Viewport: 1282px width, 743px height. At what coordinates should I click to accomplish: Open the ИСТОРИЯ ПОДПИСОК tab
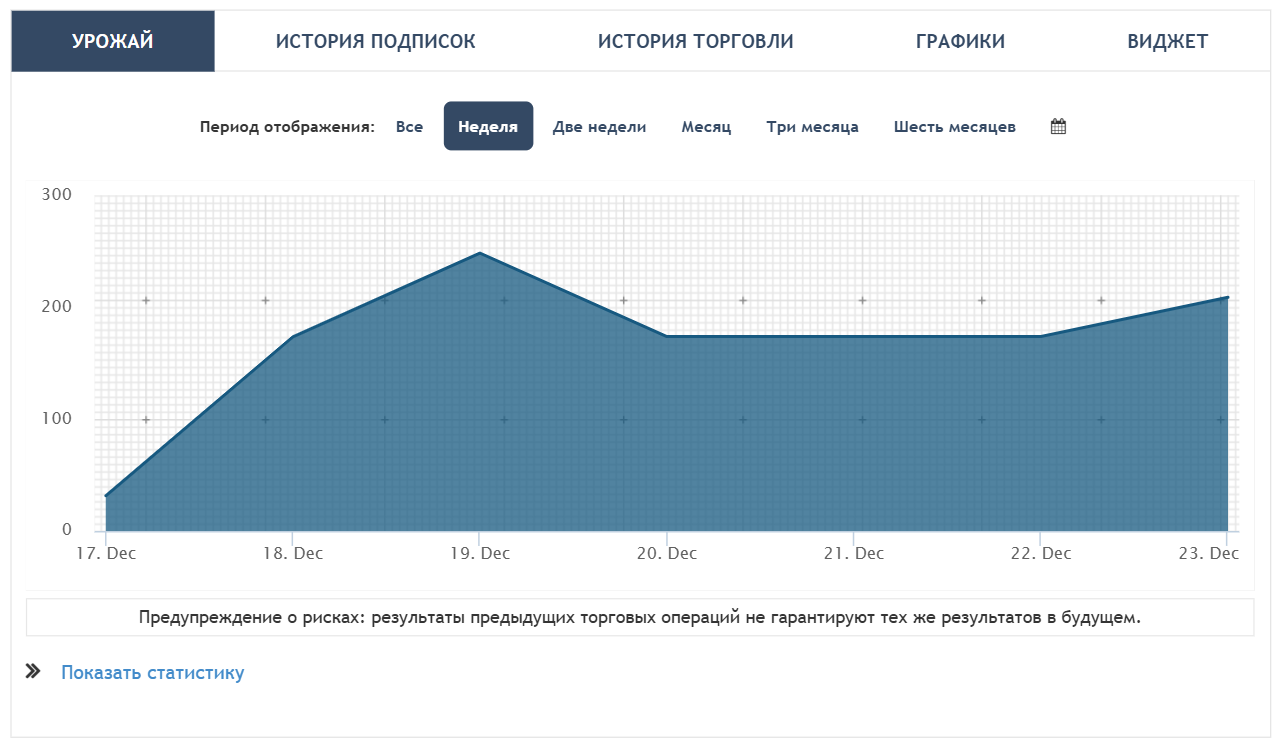pyautogui.click(x=376, y=41)
